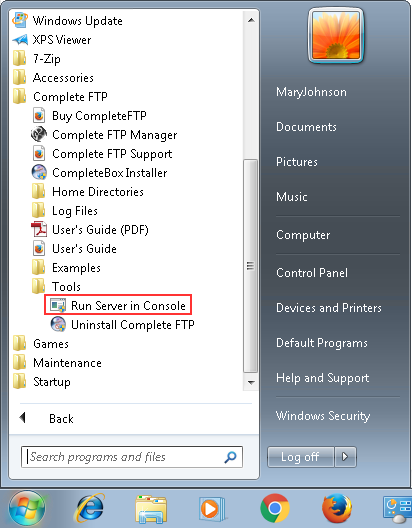Click the Games folder icon

click(x=20, y=343)
